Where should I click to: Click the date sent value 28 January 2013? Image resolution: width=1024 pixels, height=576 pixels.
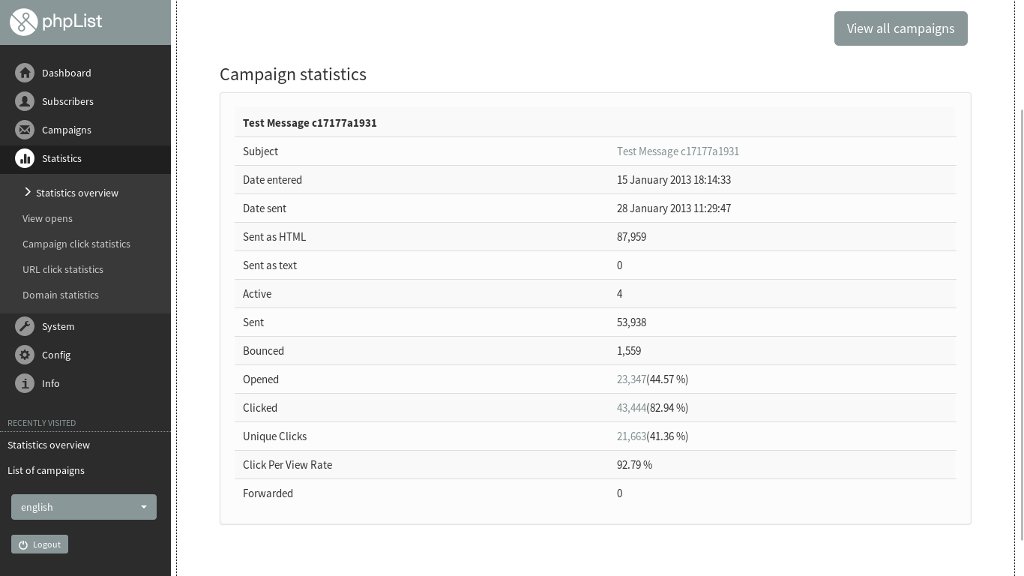(673, 208)
